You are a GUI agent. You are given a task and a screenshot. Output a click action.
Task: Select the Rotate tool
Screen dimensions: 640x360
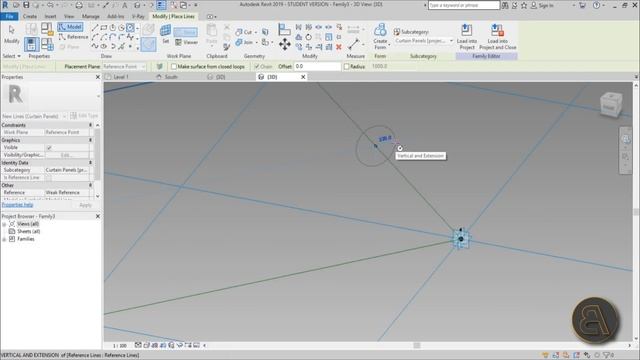click(309, 37)
